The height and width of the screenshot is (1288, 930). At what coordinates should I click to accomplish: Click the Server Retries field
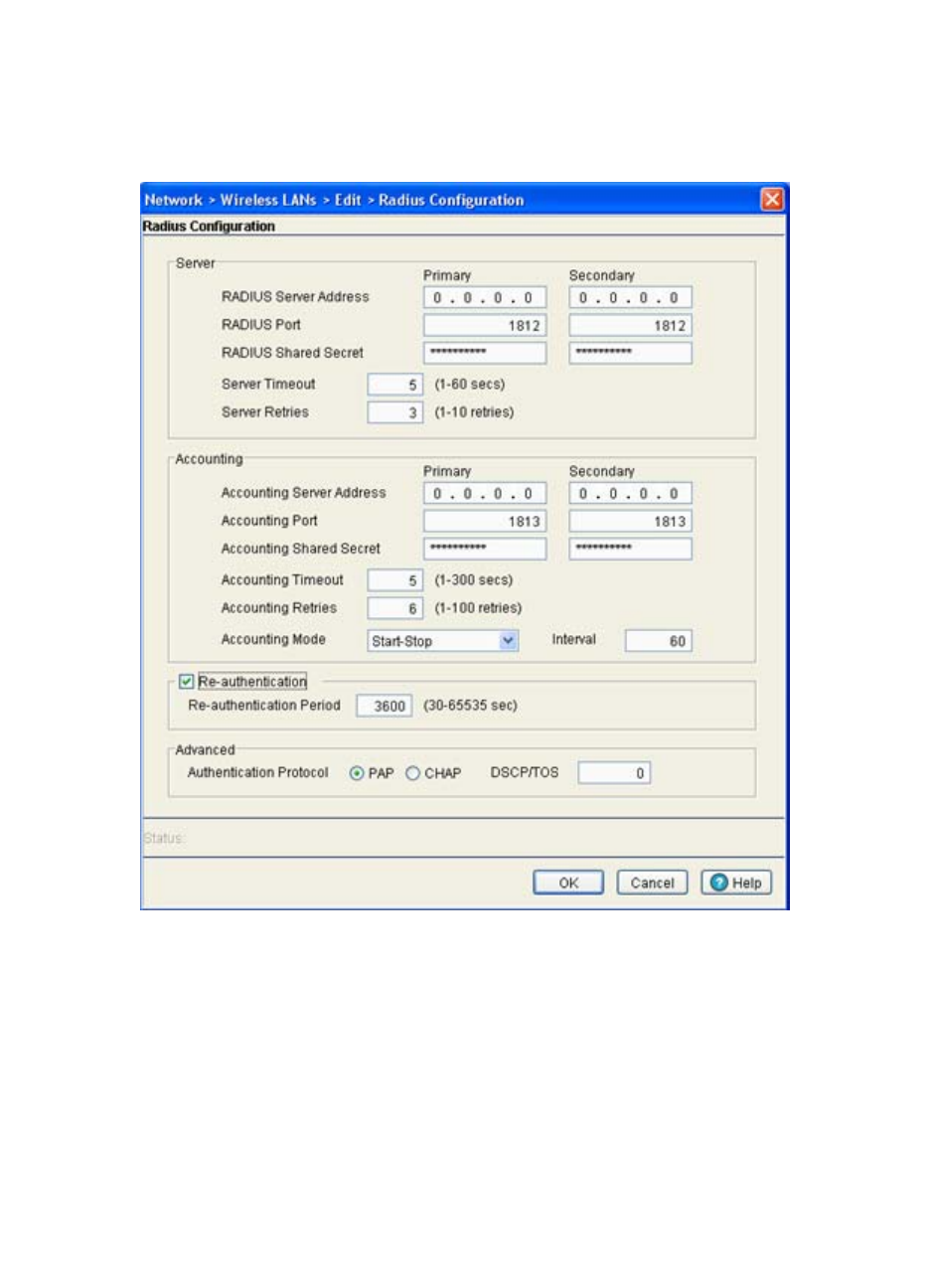tap(395, 412)
